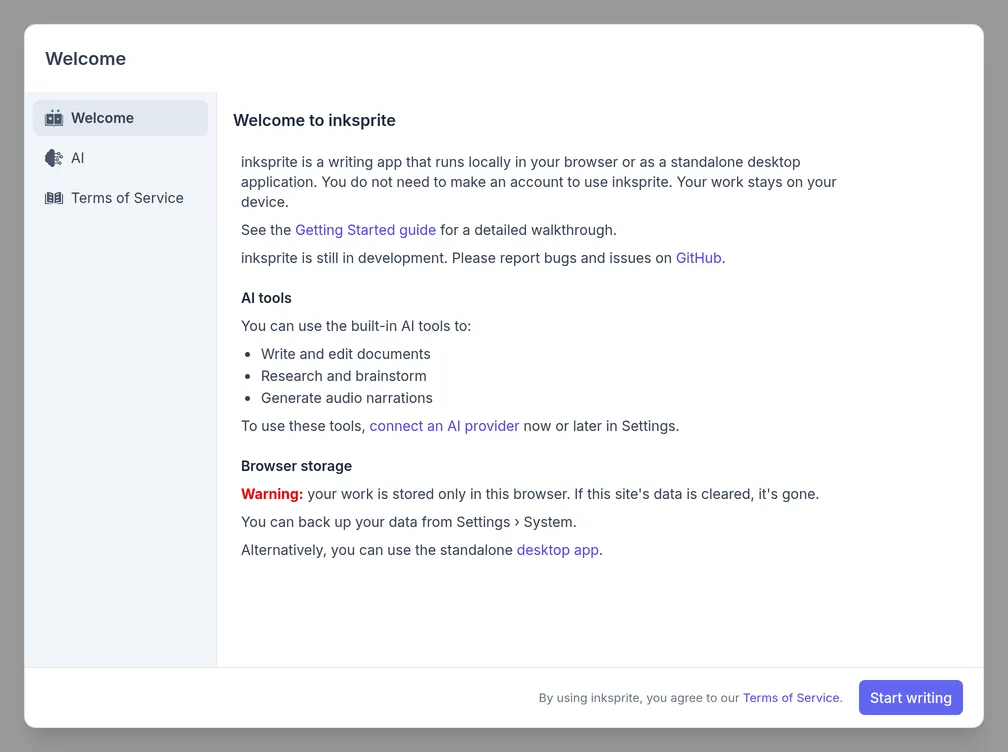This screenshot has height=752, width=1008.
Task: Click the 'Write and edit documents' bullet
Action: [345, 354]
